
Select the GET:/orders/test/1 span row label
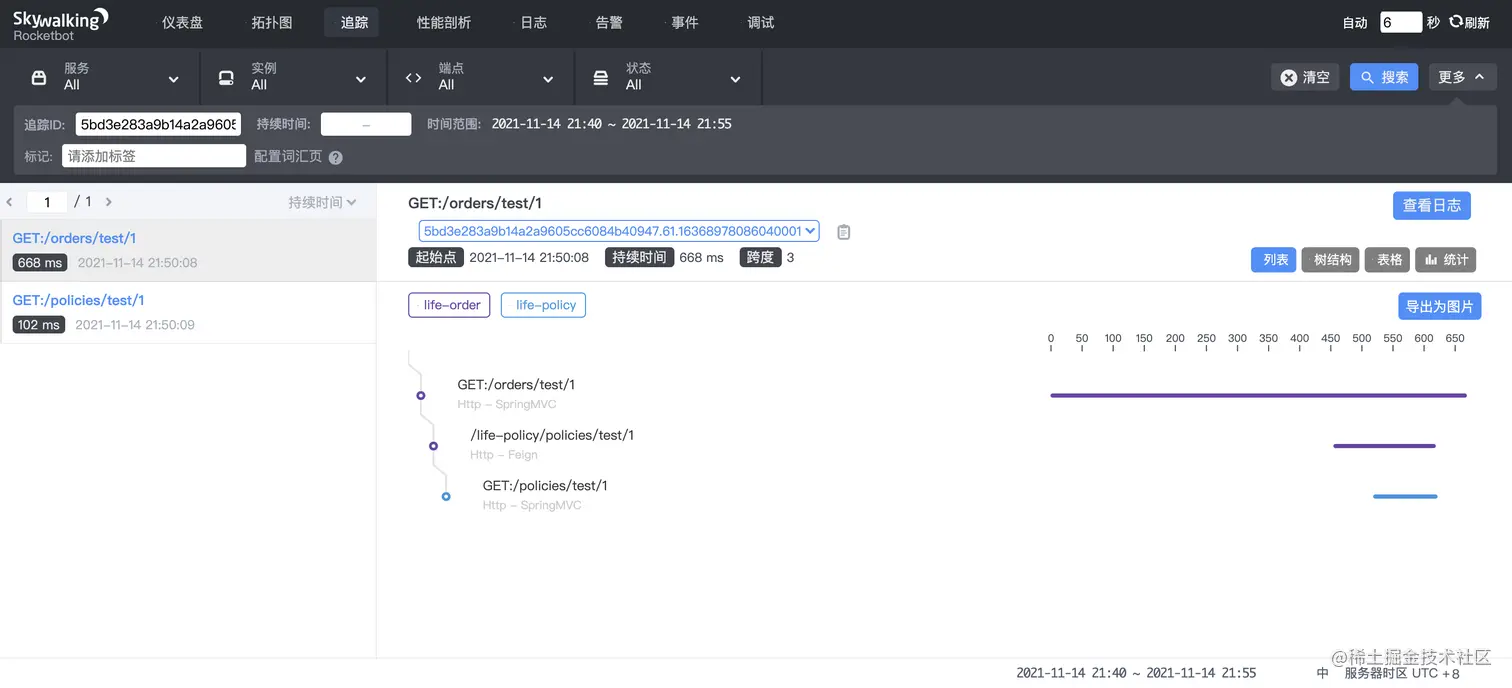click(516, 385)
